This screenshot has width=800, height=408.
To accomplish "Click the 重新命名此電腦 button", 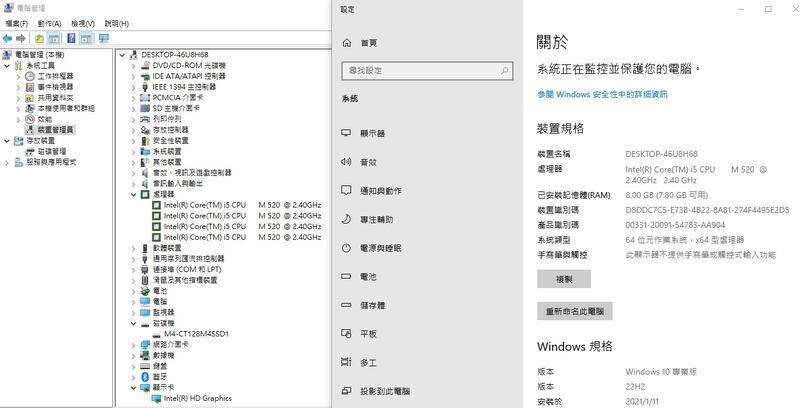I will pyautogui.click(x=574, y=311).
